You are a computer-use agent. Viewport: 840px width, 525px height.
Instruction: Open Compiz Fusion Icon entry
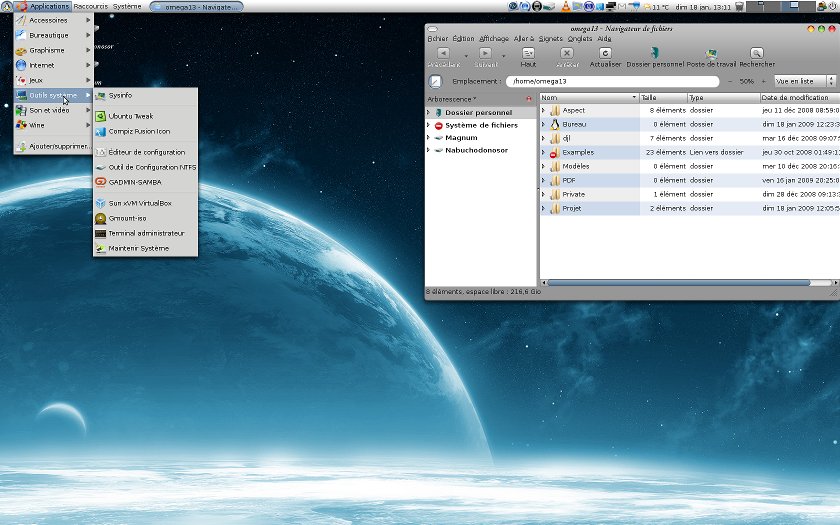146,131
